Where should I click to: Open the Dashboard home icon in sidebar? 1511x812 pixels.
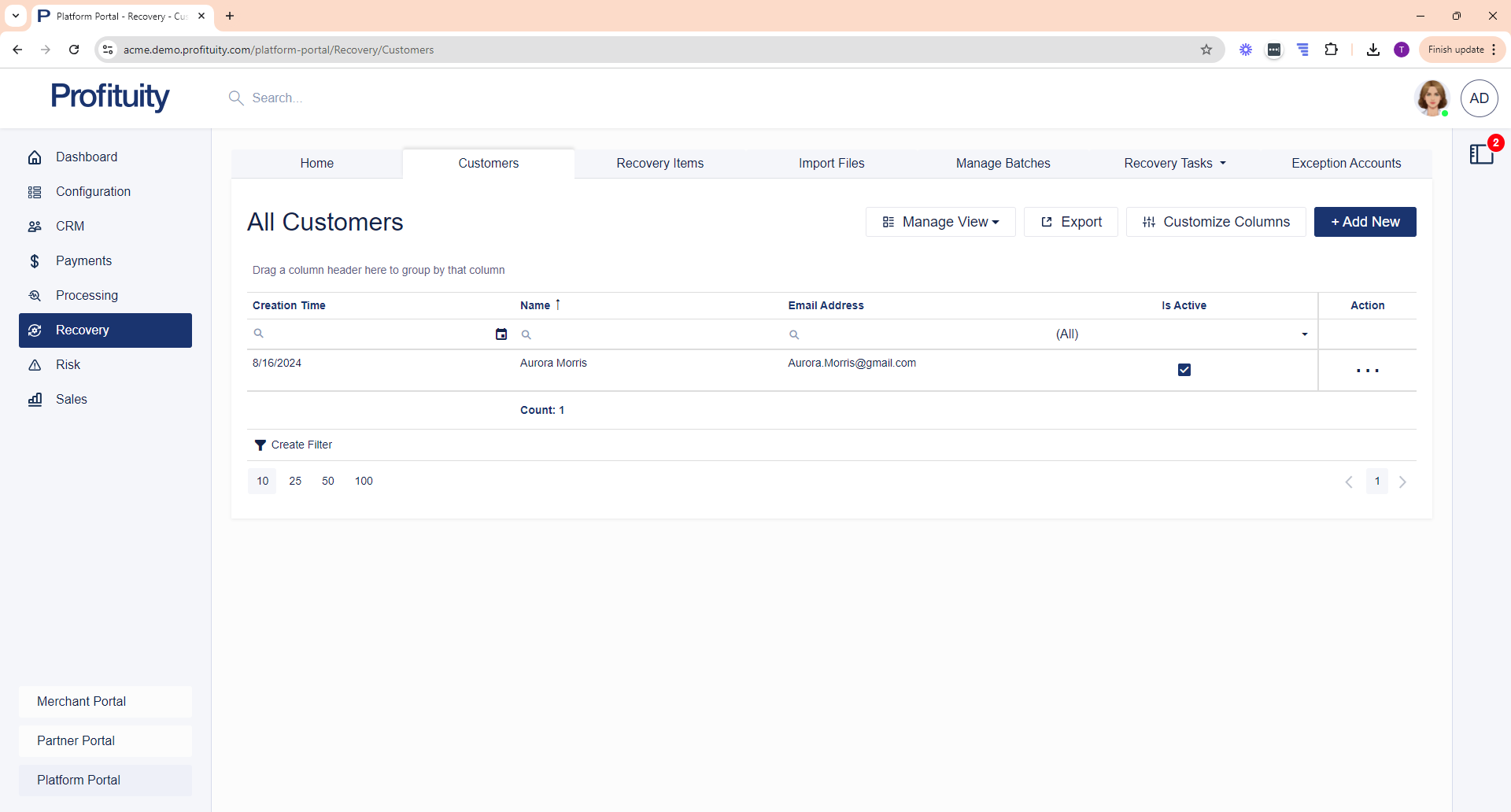click(35, 157)
